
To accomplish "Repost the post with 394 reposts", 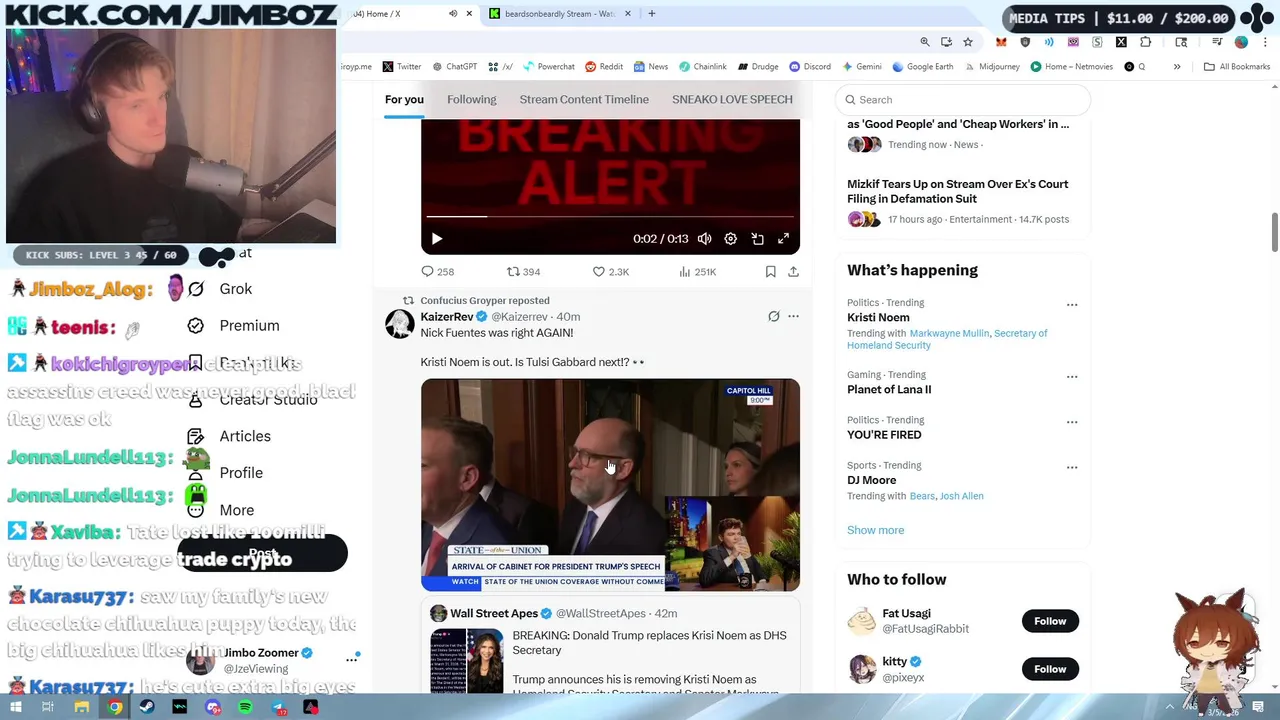I will (523, 272).
